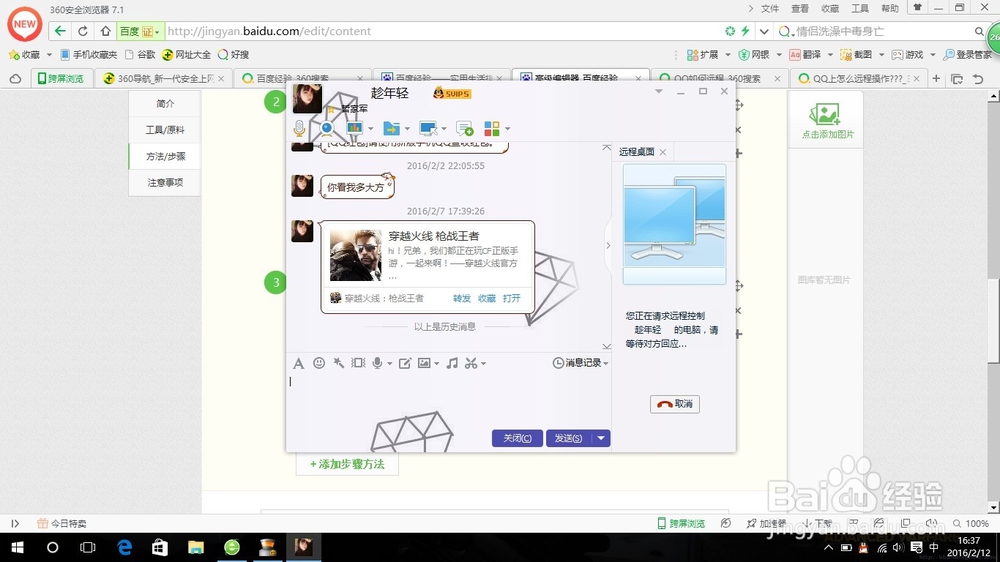Open the 查看 menu
1000x562 pixels.
800,8
